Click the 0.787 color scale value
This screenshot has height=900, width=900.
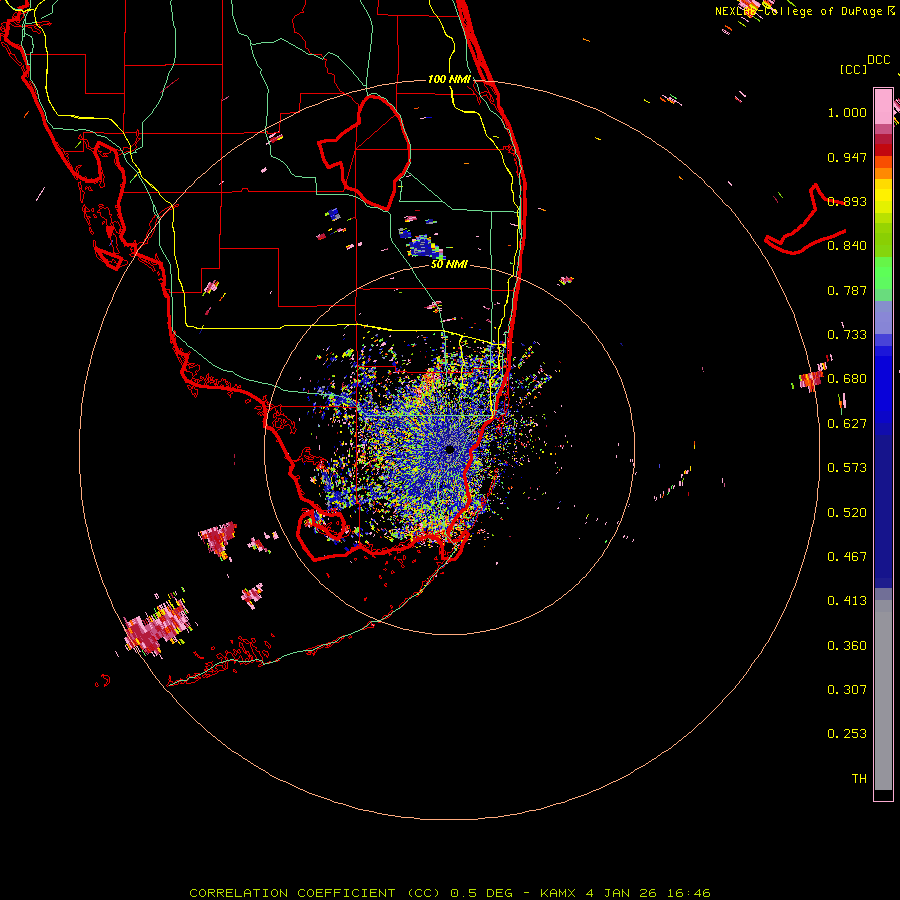847,290
